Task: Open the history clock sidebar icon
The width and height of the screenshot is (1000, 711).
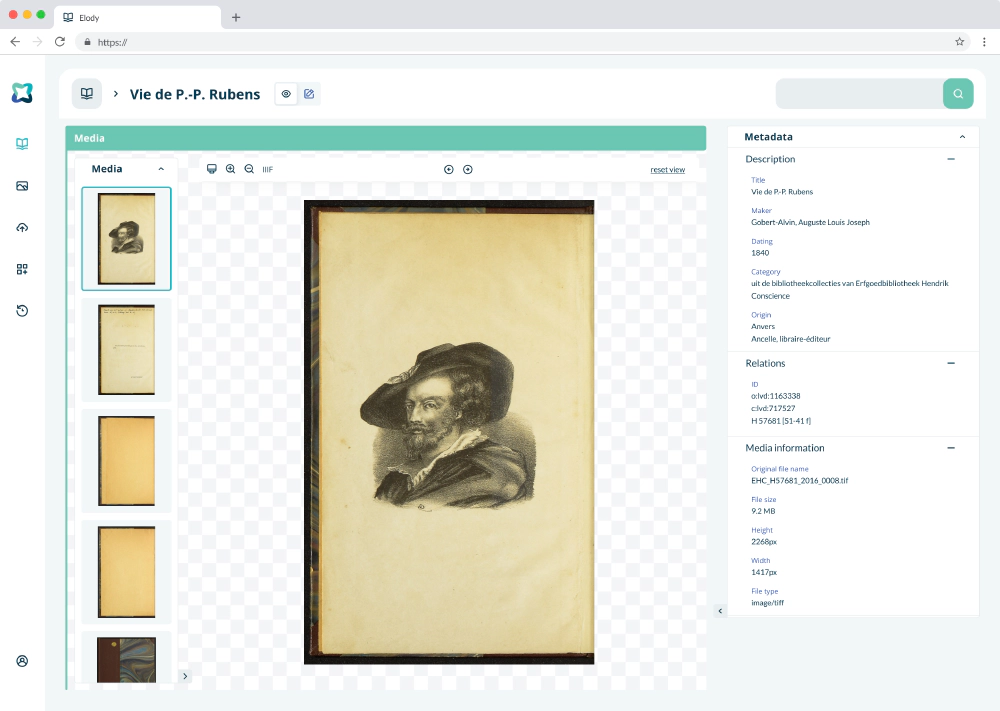Action: 22,311
